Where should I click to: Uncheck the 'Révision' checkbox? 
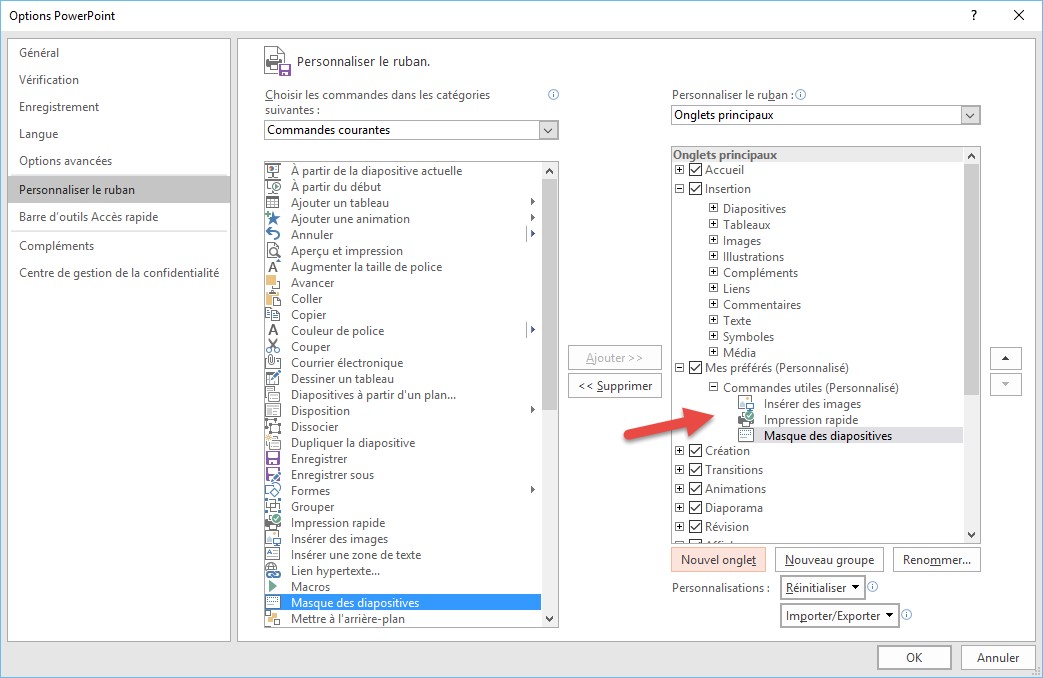pyautogui.click(x=696, y=526)
